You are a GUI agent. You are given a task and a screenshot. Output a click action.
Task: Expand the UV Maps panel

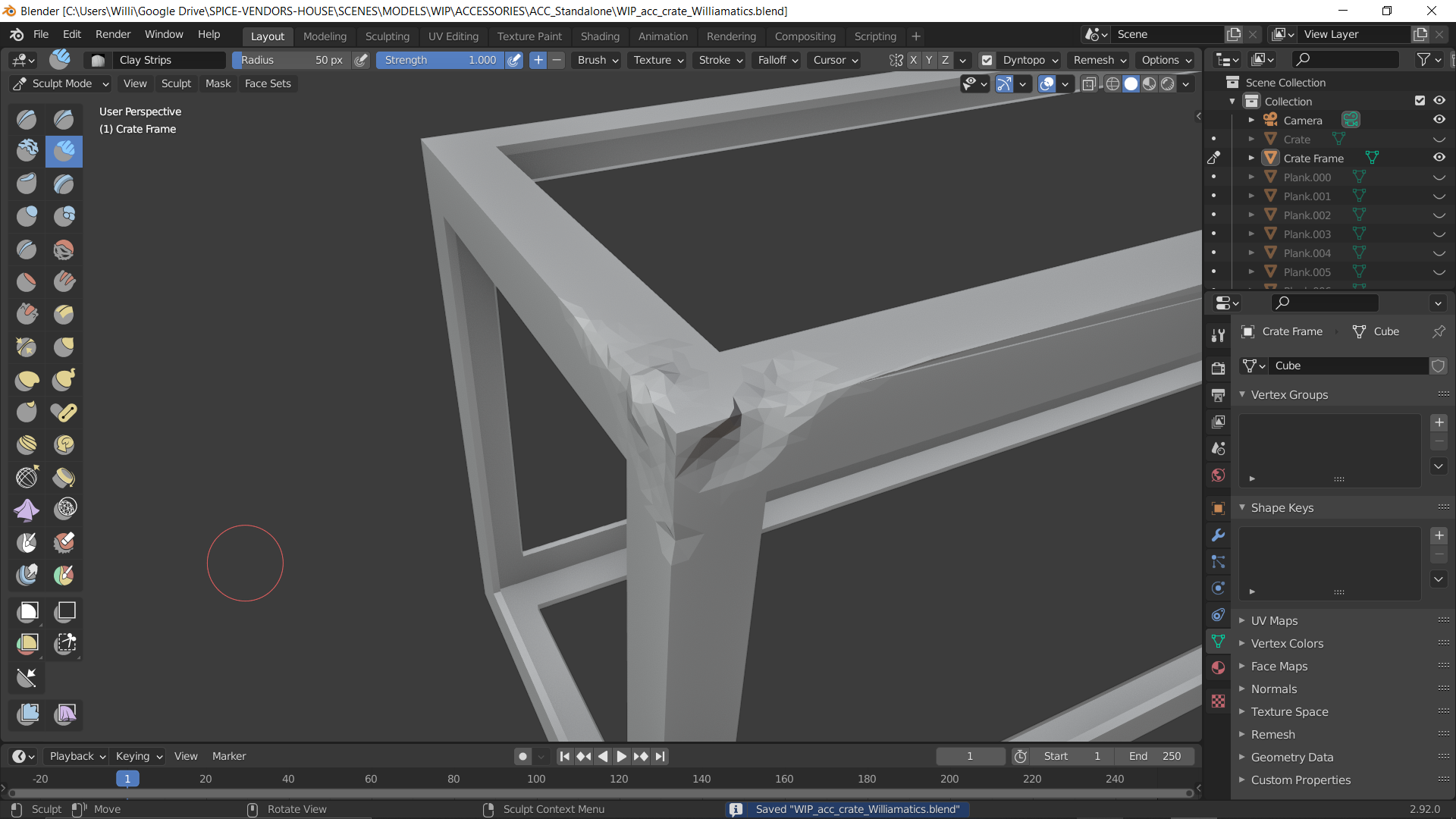[x=1274, y=620]
